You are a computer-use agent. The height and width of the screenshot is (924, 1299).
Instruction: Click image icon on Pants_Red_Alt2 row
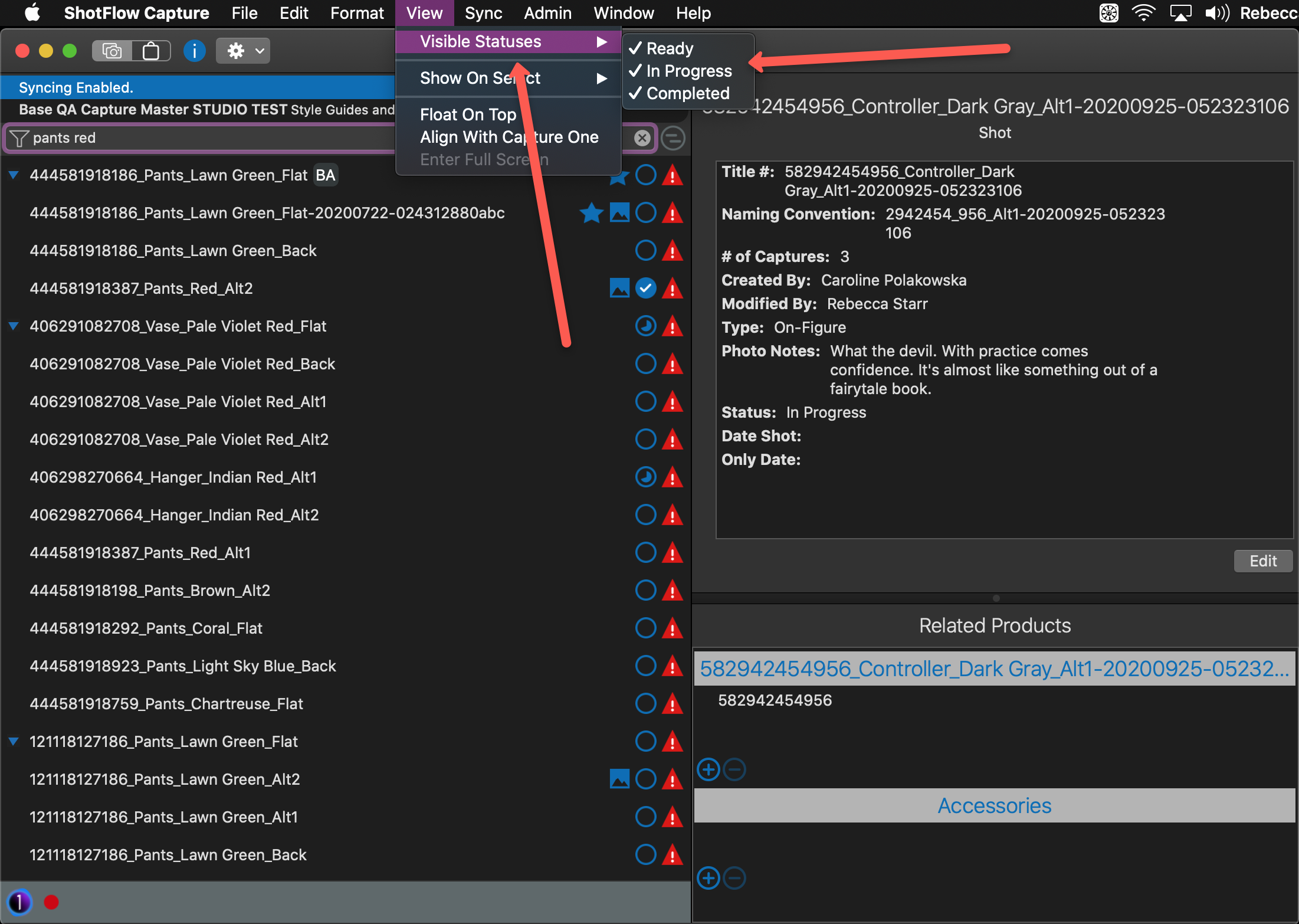click(619, 289)
